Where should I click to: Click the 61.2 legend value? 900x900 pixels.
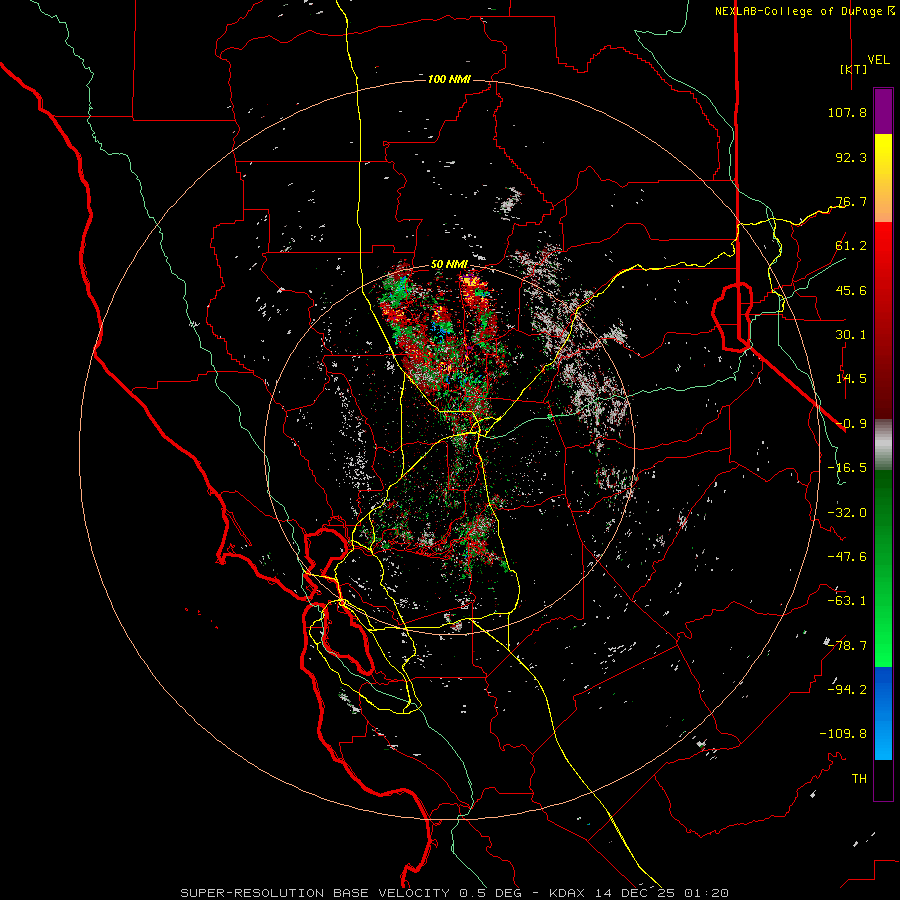click(x=851, y=246)
